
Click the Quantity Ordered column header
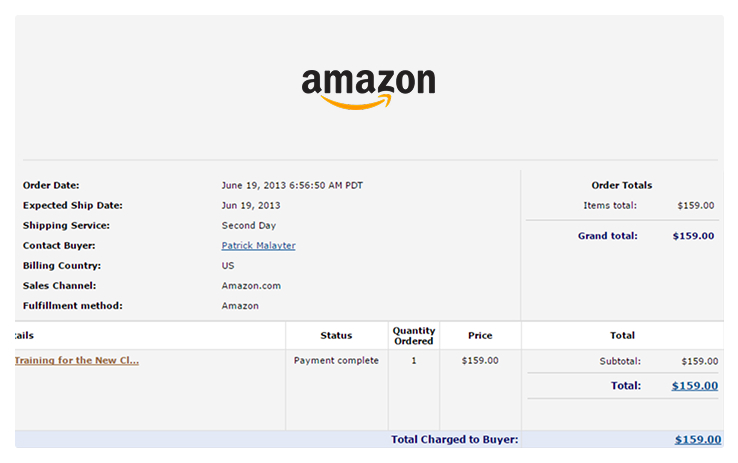pyautogui.click(x=414, y=336)
